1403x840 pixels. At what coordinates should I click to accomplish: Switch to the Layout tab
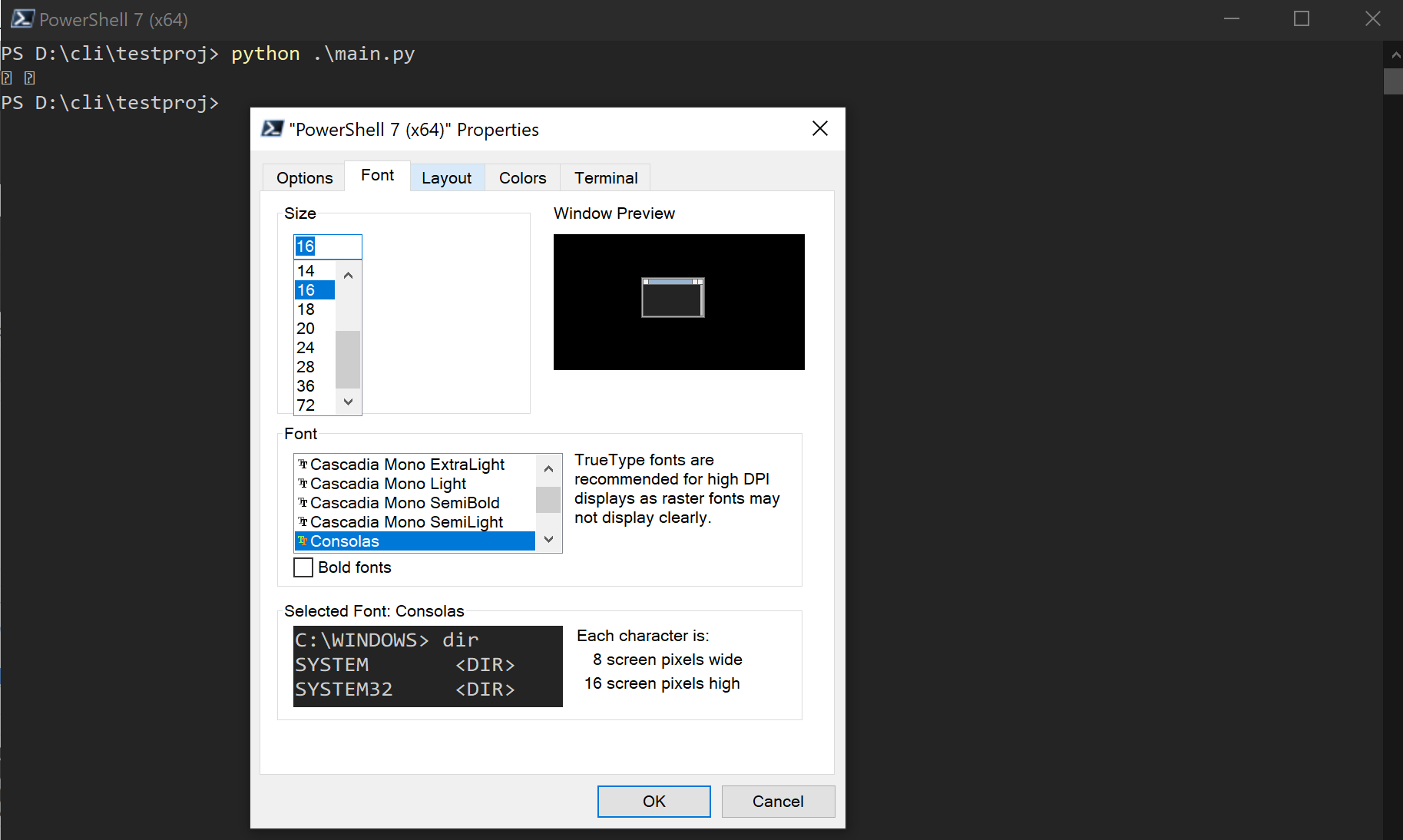click(x=447, y=177)
